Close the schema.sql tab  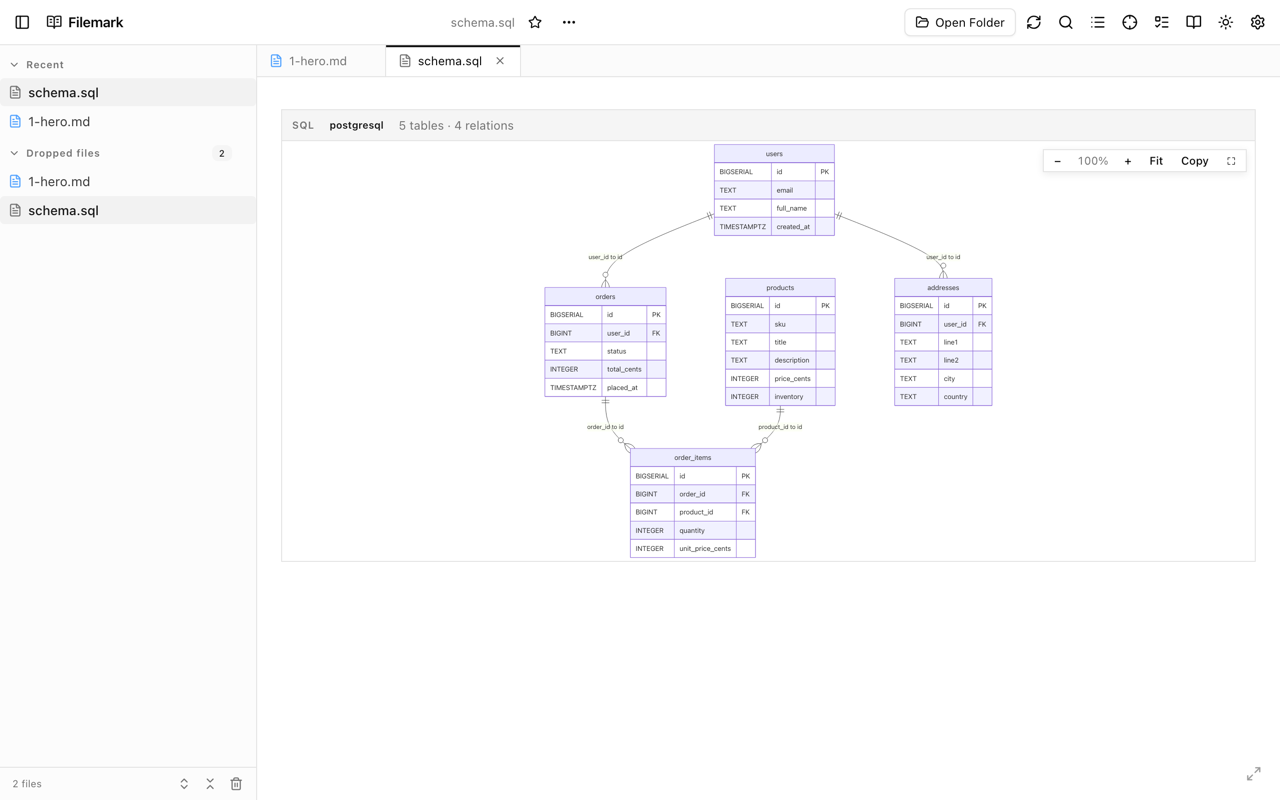point(500,61)
